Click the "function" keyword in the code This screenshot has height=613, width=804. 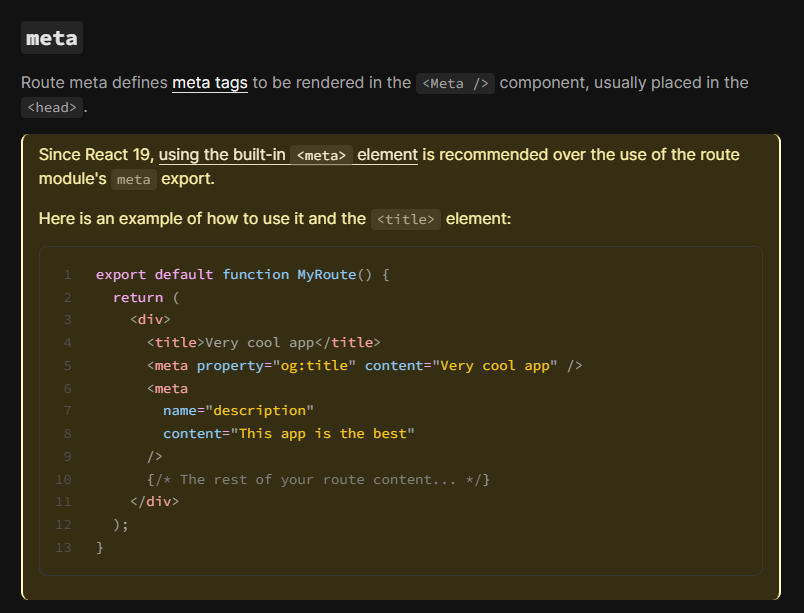click(x=256, y=274)
